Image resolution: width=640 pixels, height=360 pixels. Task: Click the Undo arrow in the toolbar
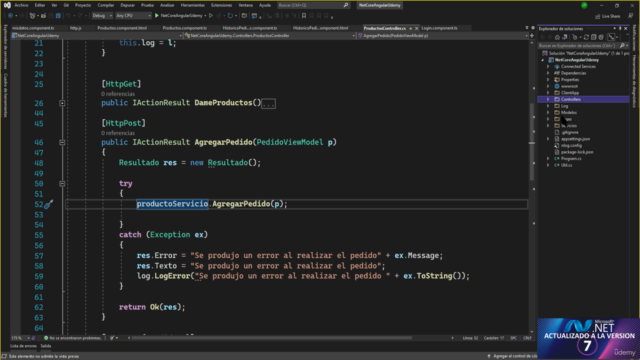[68, 16]
